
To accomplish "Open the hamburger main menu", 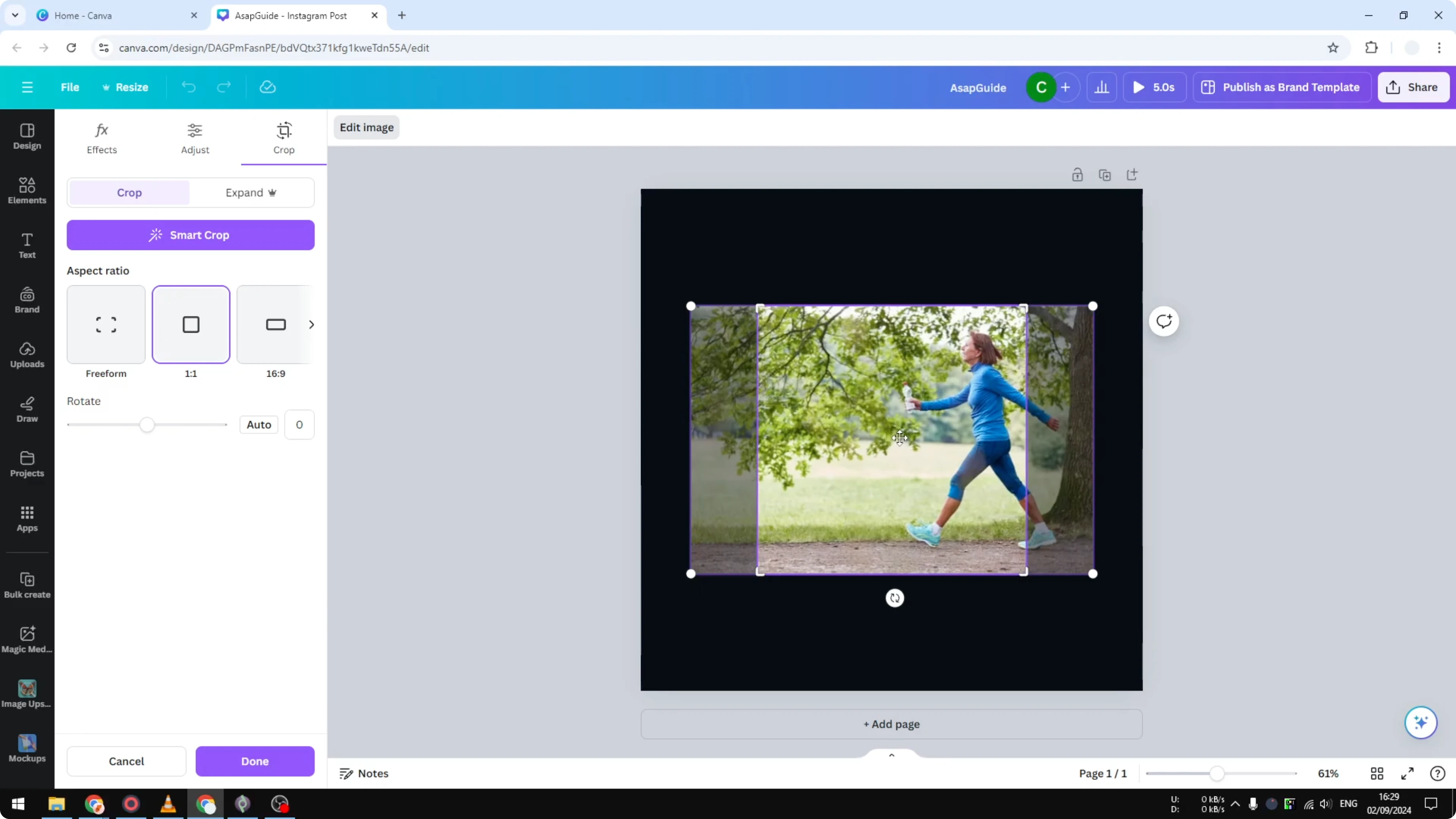I will point(27,87).
